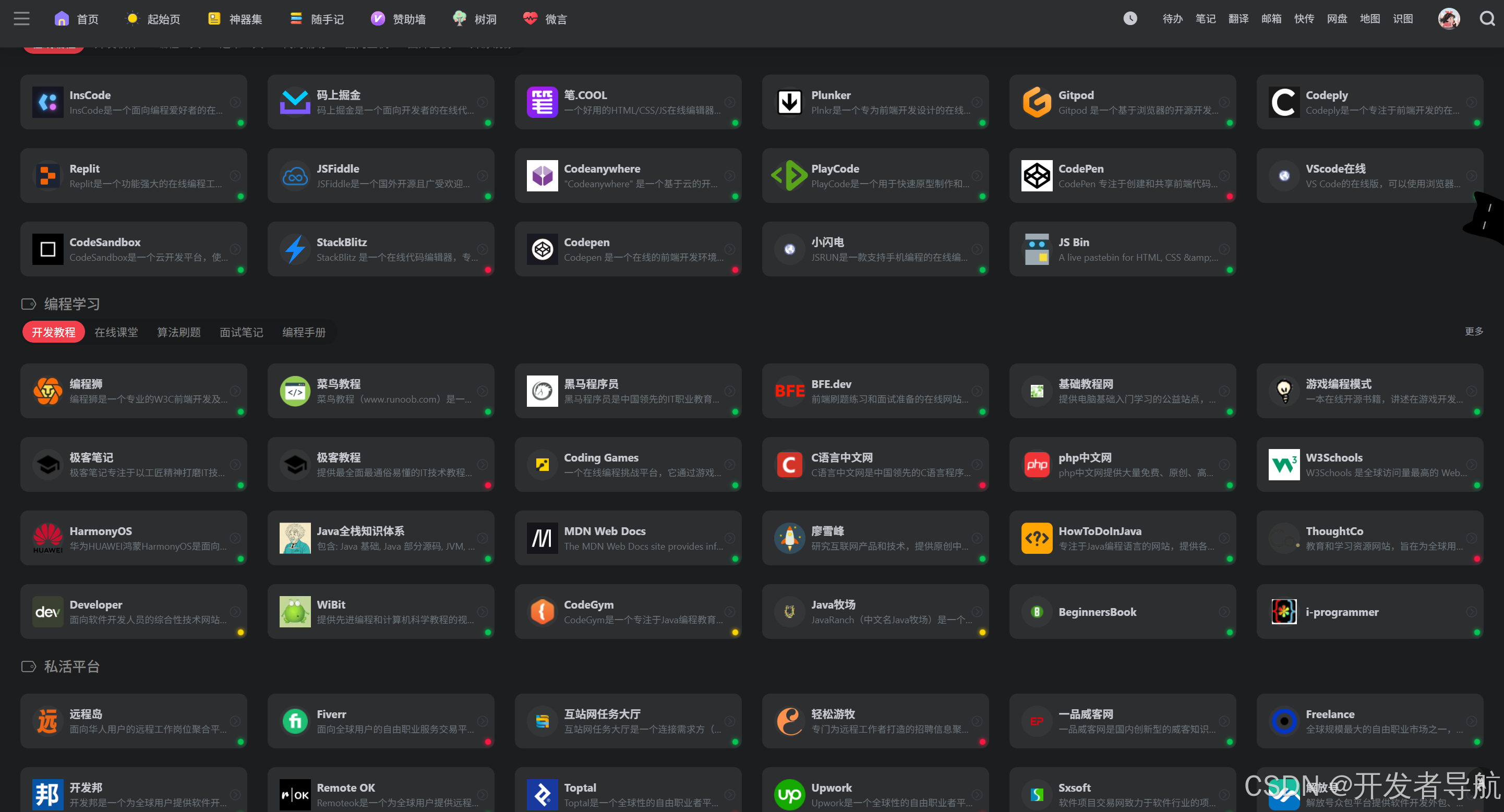Open the Codeanywhere cube icon

click(x=543, y=176)
